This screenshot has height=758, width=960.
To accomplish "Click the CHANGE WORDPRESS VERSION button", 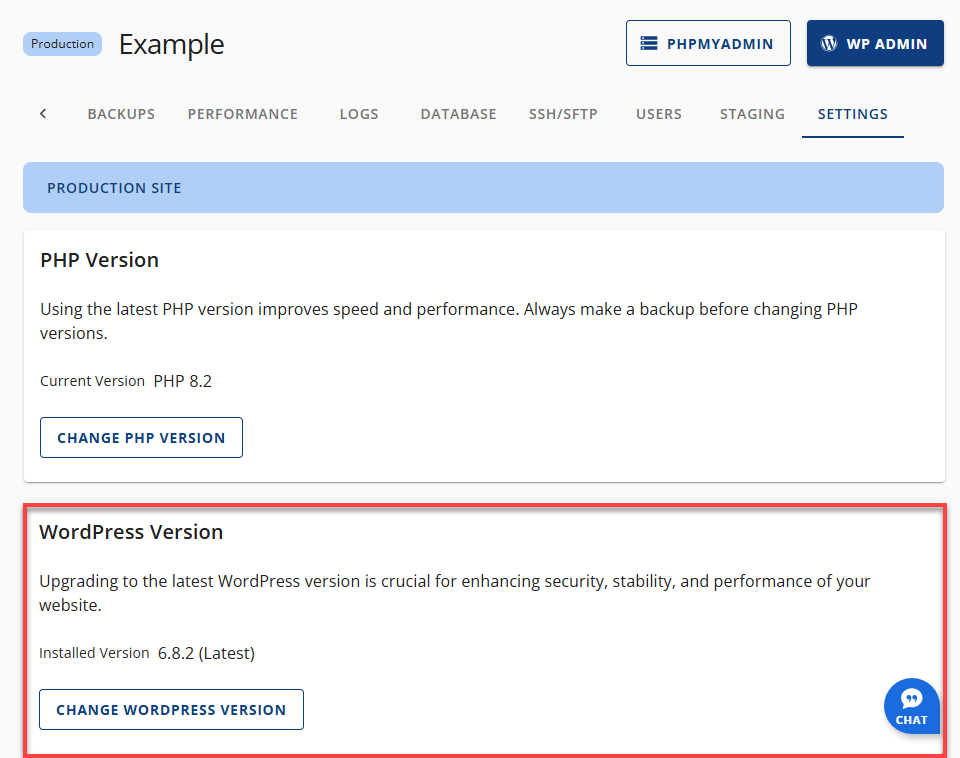I will 171,709.
